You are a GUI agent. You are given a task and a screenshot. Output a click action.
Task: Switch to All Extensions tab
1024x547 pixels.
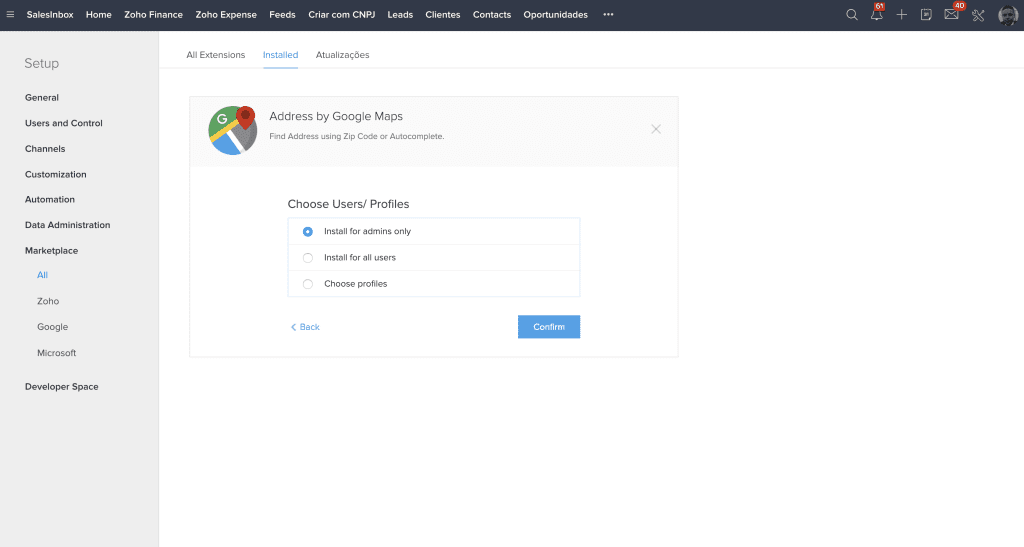[x=215, y=55]
